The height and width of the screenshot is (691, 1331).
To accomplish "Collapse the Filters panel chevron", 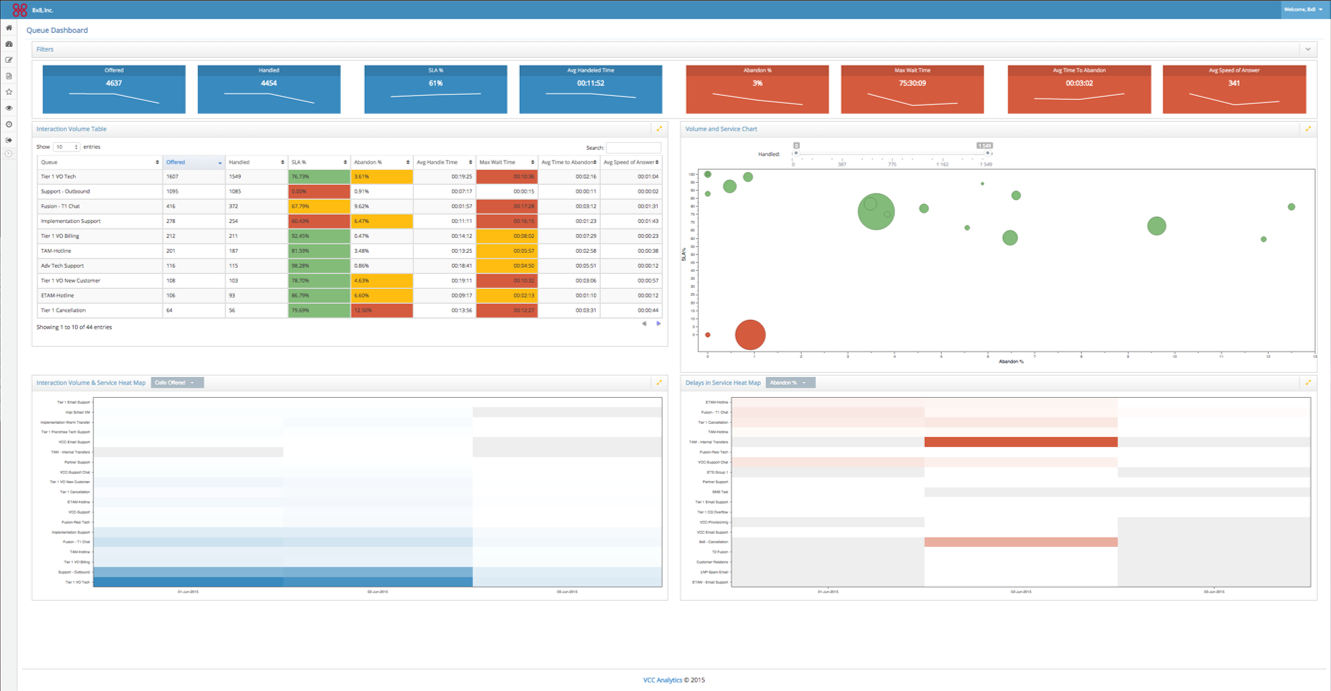I will click(1307, 48).
